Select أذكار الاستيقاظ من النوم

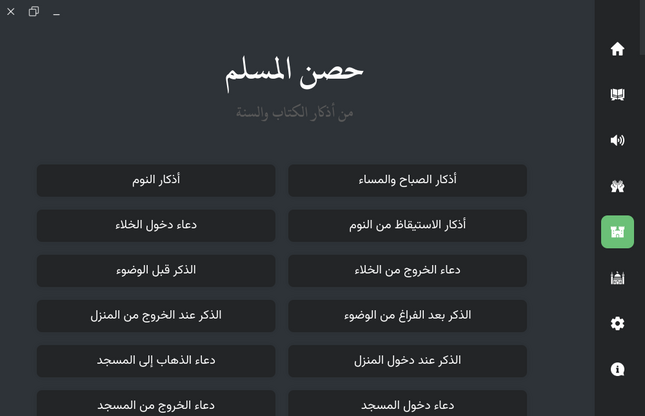407,226
